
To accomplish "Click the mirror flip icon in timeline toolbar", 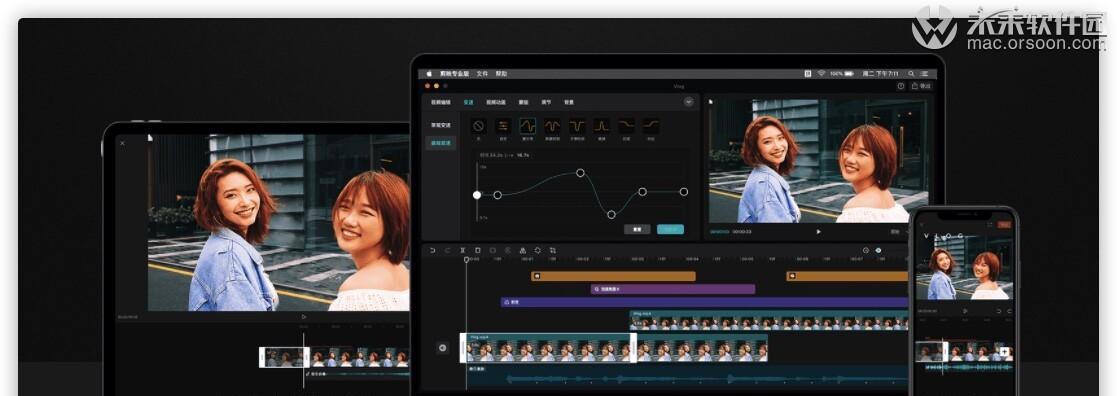I will (x=522, y=251).
